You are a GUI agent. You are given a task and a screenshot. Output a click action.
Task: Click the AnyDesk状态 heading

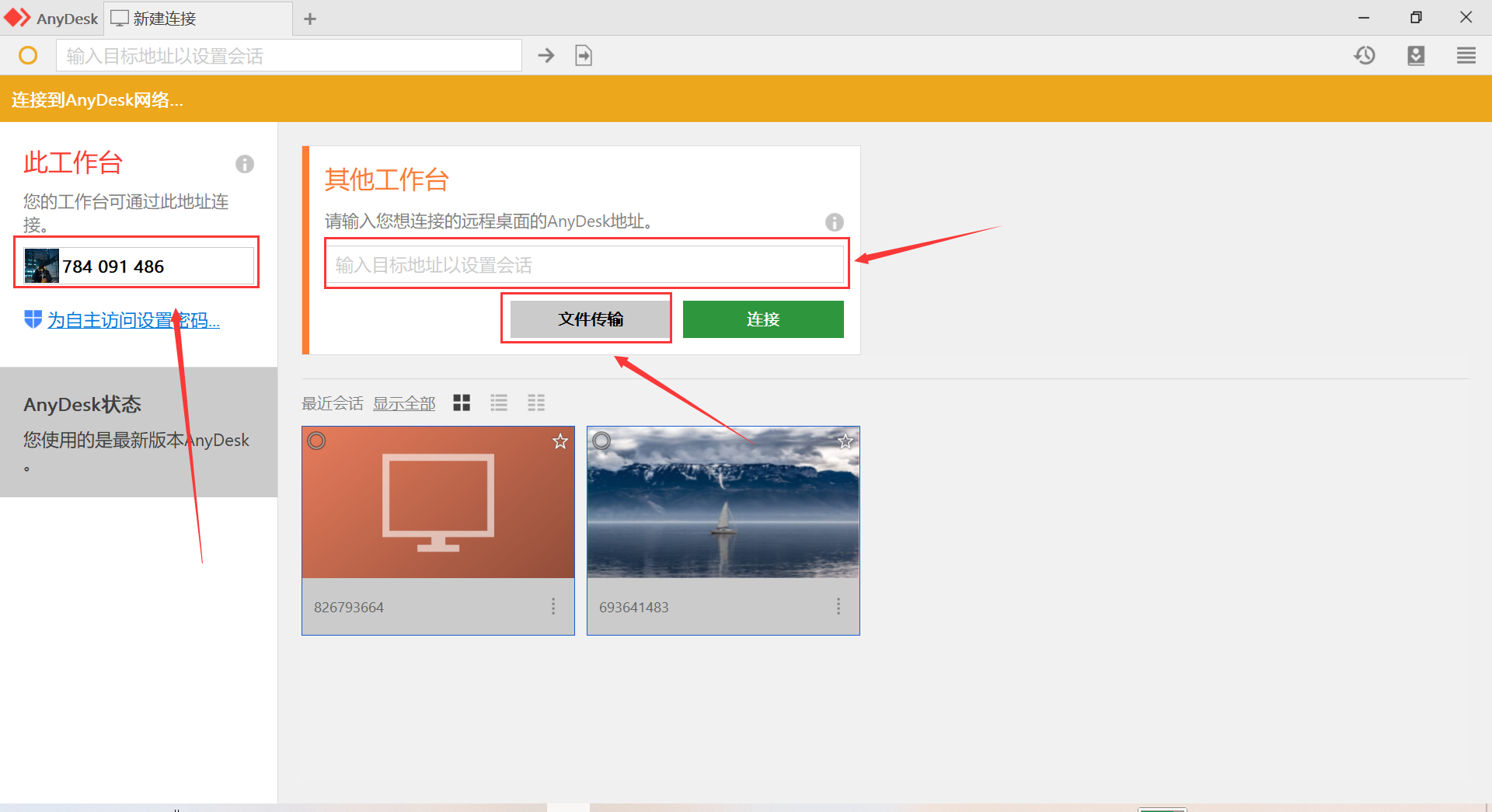[x=82, y=405]
